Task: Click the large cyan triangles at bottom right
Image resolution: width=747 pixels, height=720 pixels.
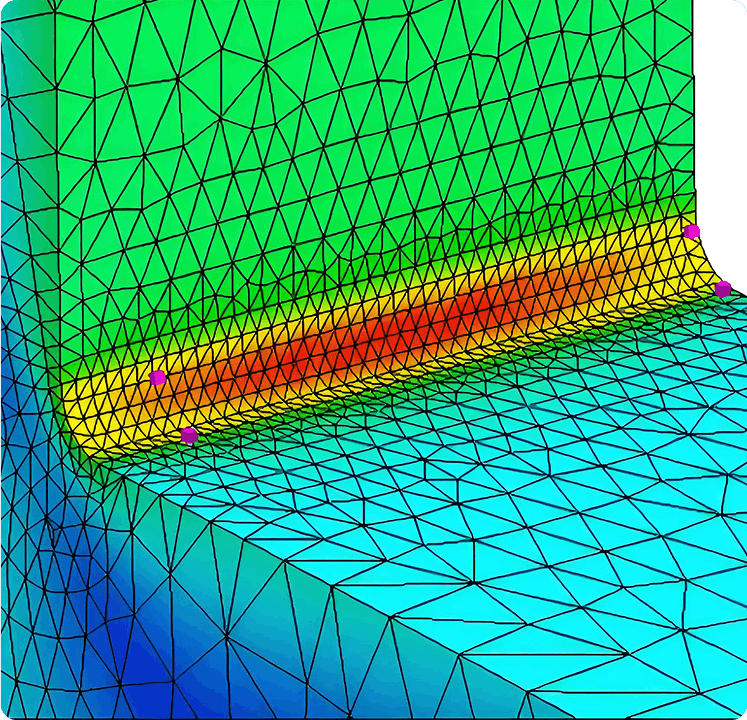Action: [x=620, y=640]
